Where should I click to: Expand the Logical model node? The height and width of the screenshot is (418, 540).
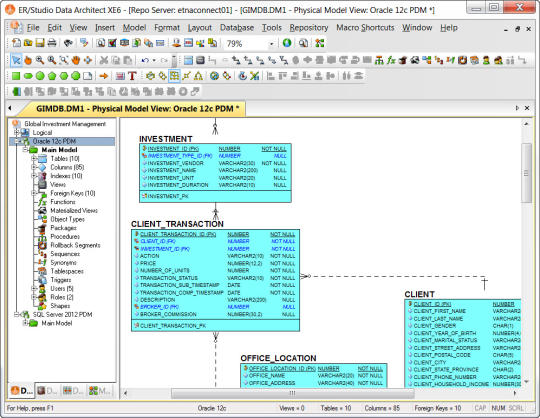coord(16,133)
